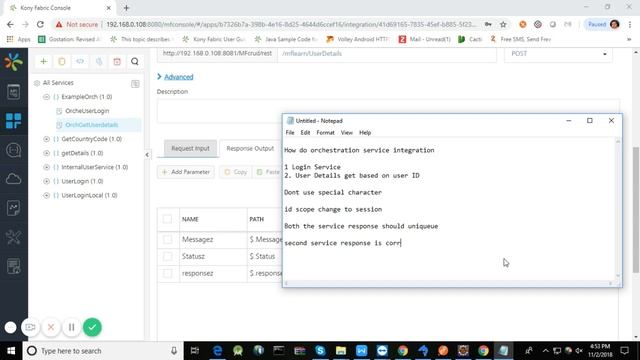The width and height of the screenshot is (640, 360).
Task: Open the Reports chart icon
Action: coord(13,208)
